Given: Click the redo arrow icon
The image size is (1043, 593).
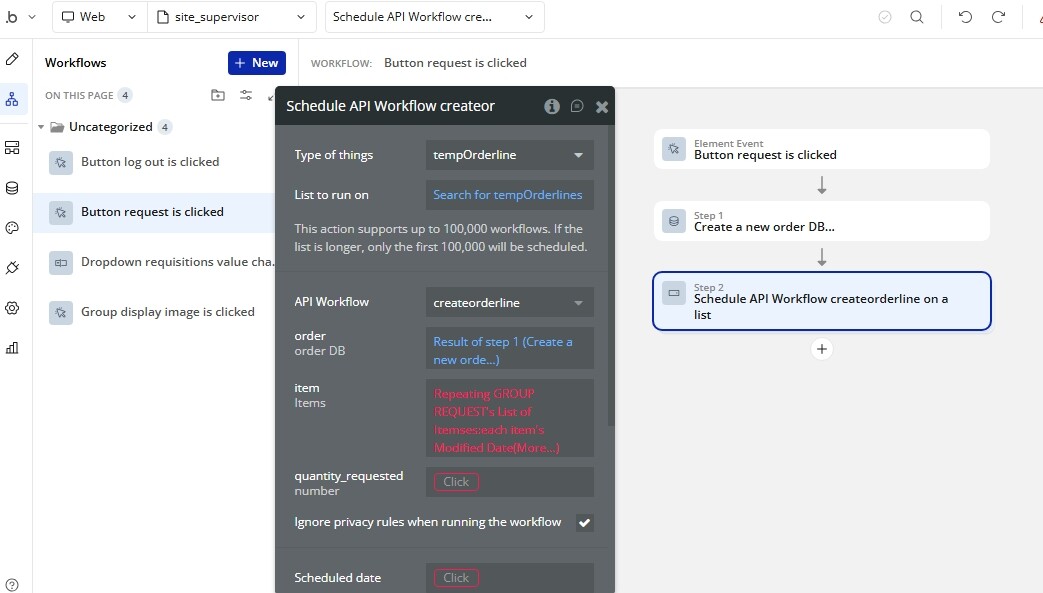Looking at the screenshot, I should (x=998, y=17).
